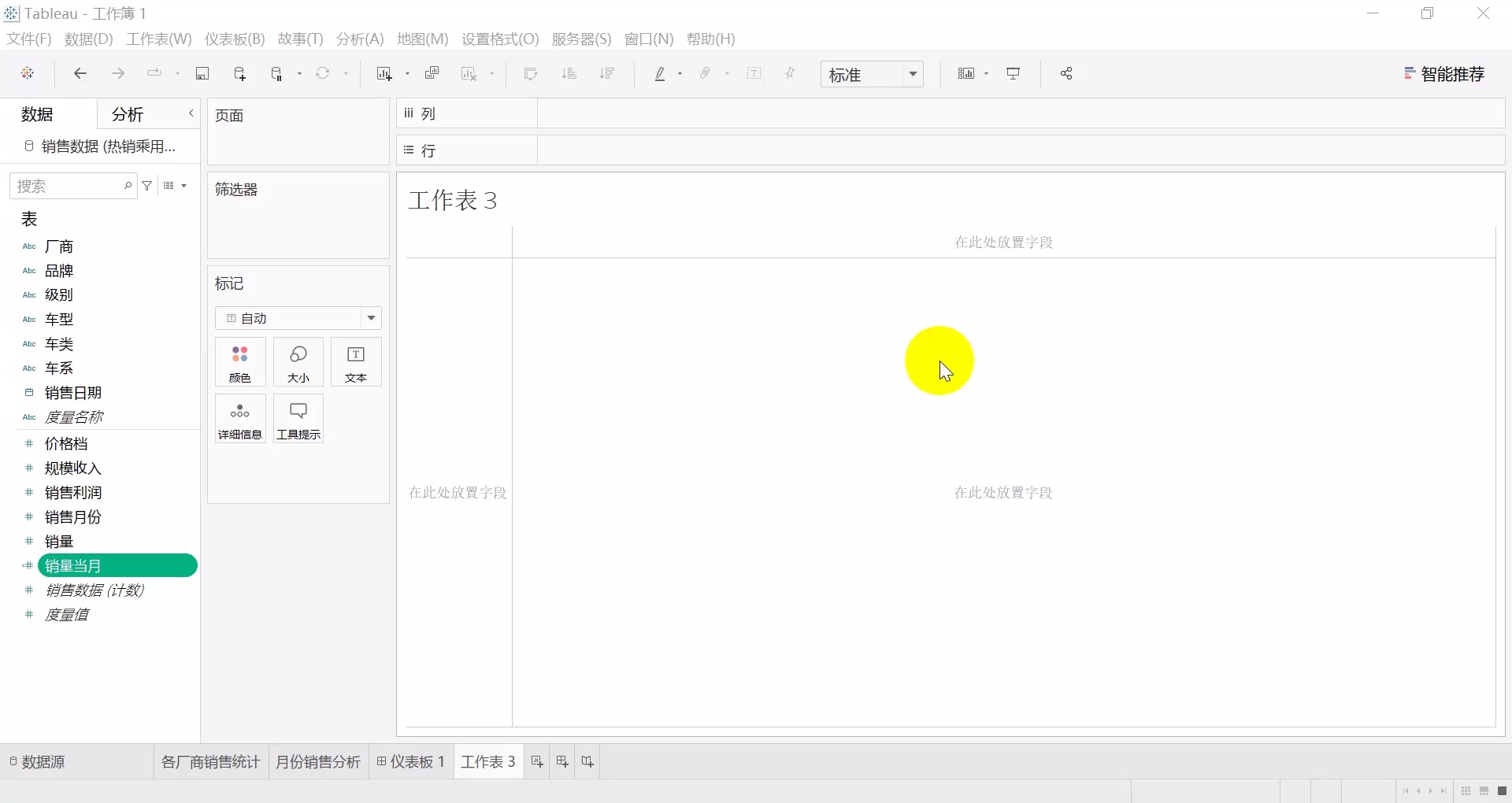Viewport: 1512px width, 803px height.
Task: Click the save workbook icon
Action: tap(202, 74)
